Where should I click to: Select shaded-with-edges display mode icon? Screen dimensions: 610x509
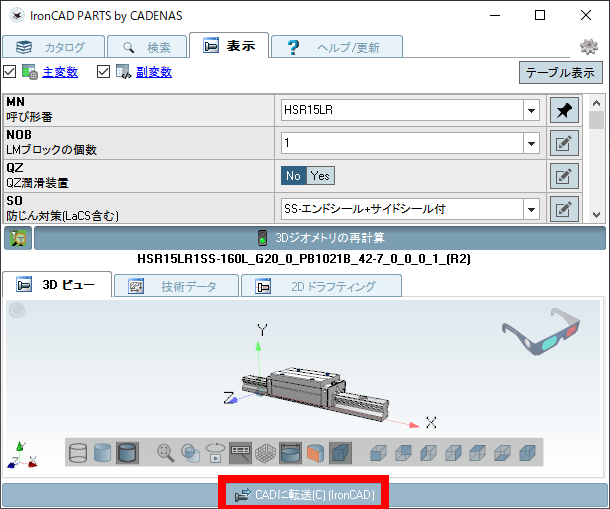pos(127,453)
